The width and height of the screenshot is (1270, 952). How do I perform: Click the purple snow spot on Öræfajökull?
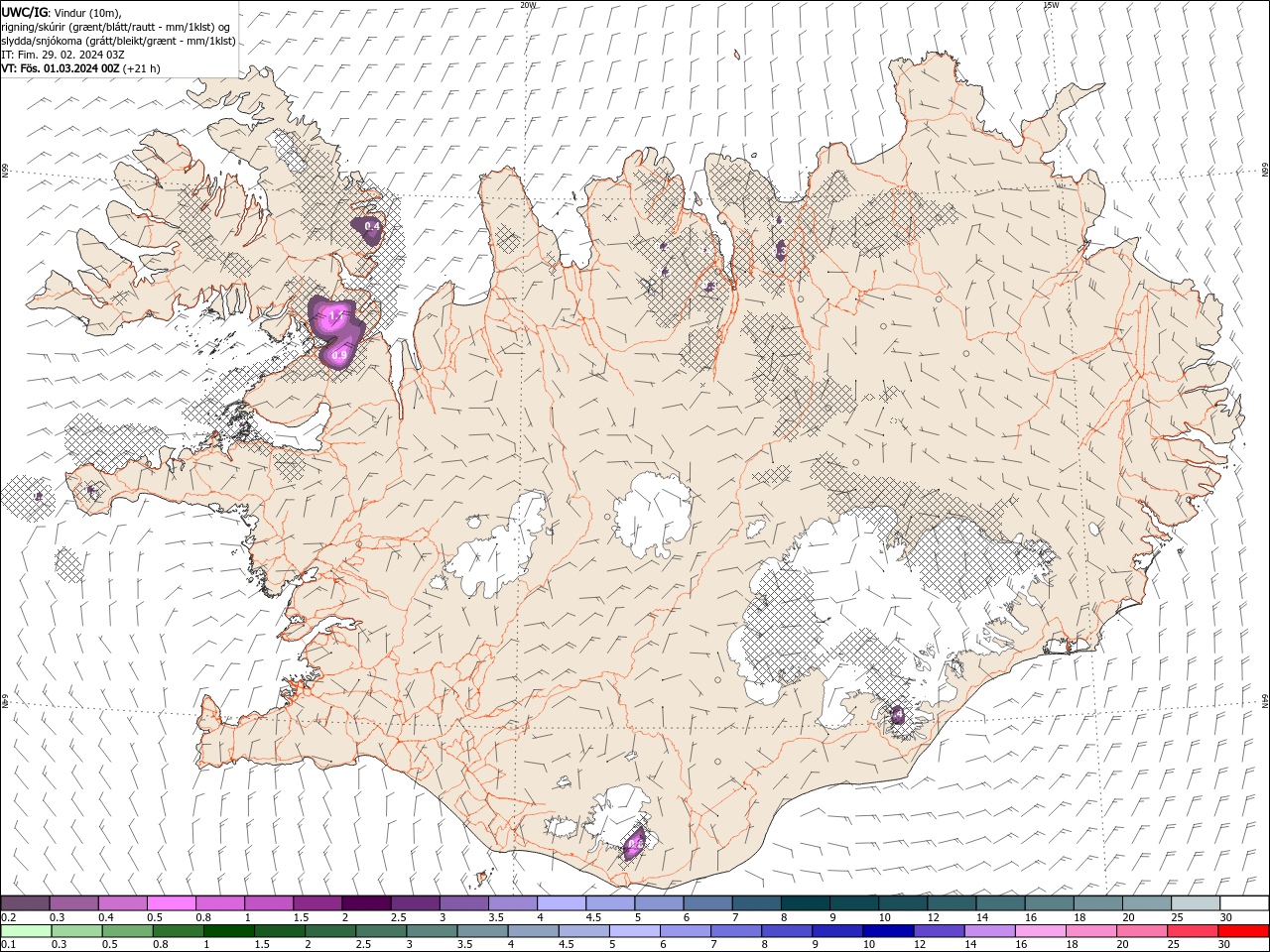pos(897,715)
